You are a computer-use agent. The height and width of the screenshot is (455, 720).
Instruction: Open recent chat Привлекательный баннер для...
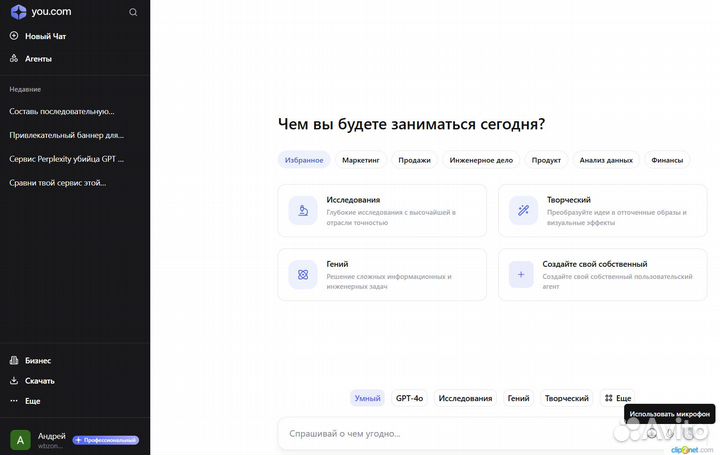click(x=67, y=135)
